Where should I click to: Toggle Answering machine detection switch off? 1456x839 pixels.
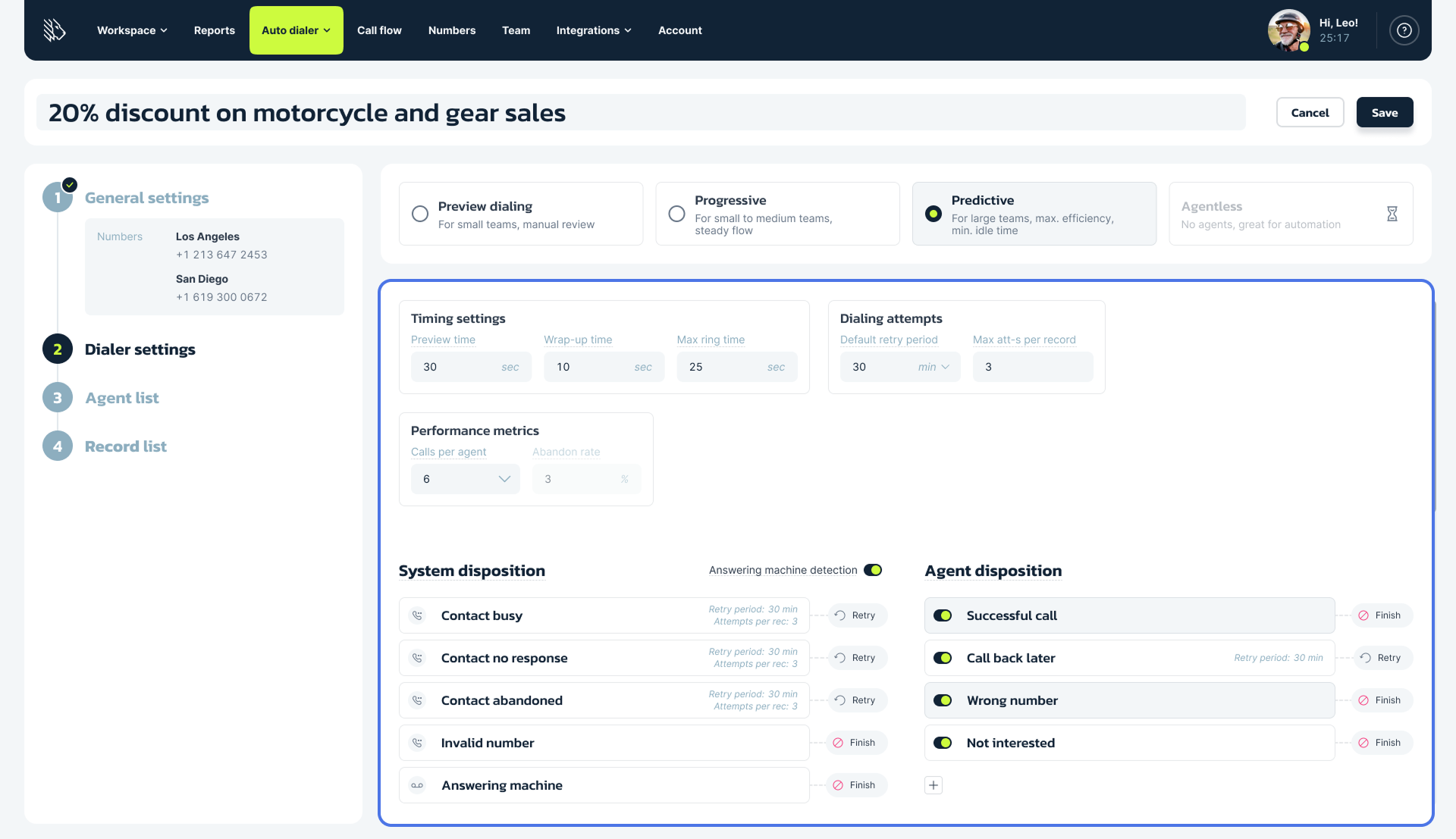coord(873,570)
